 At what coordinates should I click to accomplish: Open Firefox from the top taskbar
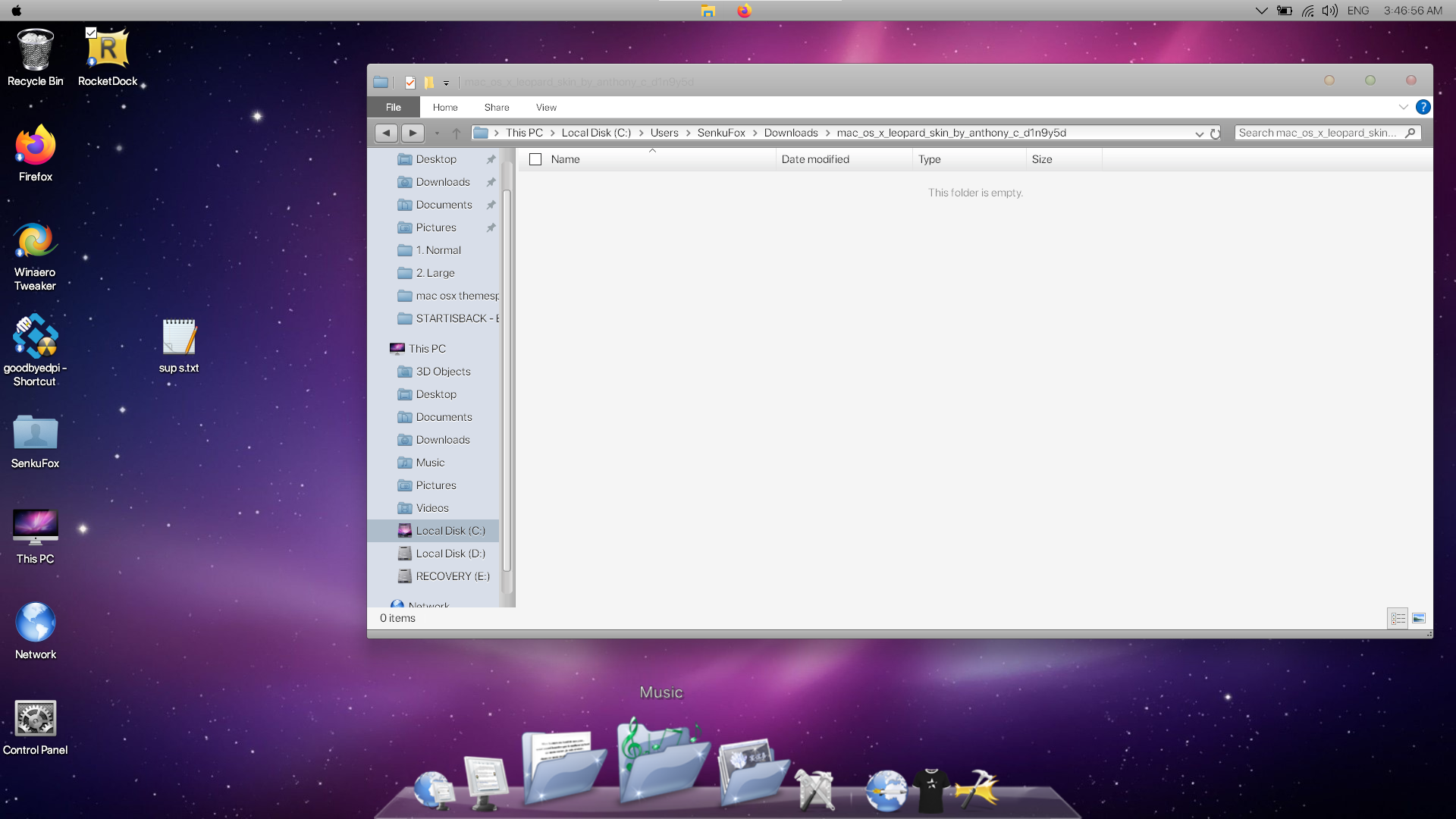tap(744, 11)
